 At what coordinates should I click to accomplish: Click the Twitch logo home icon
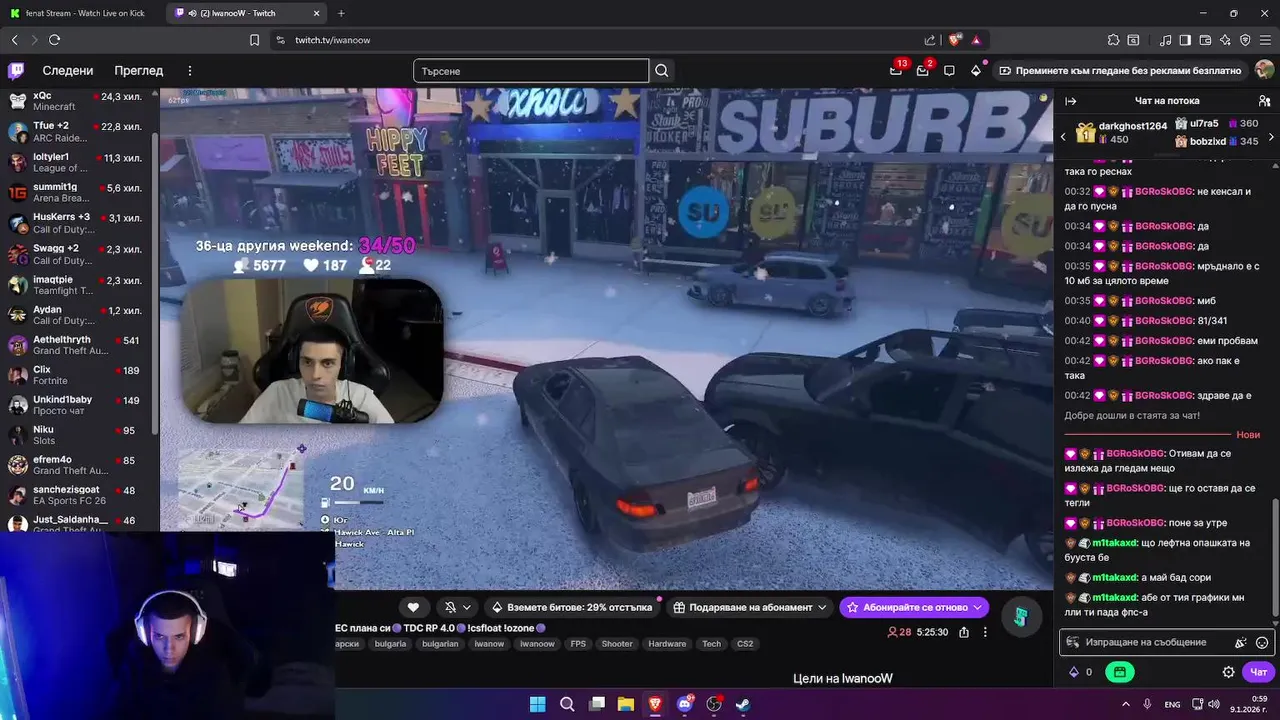pyautogui.click(x=16, y=71)
